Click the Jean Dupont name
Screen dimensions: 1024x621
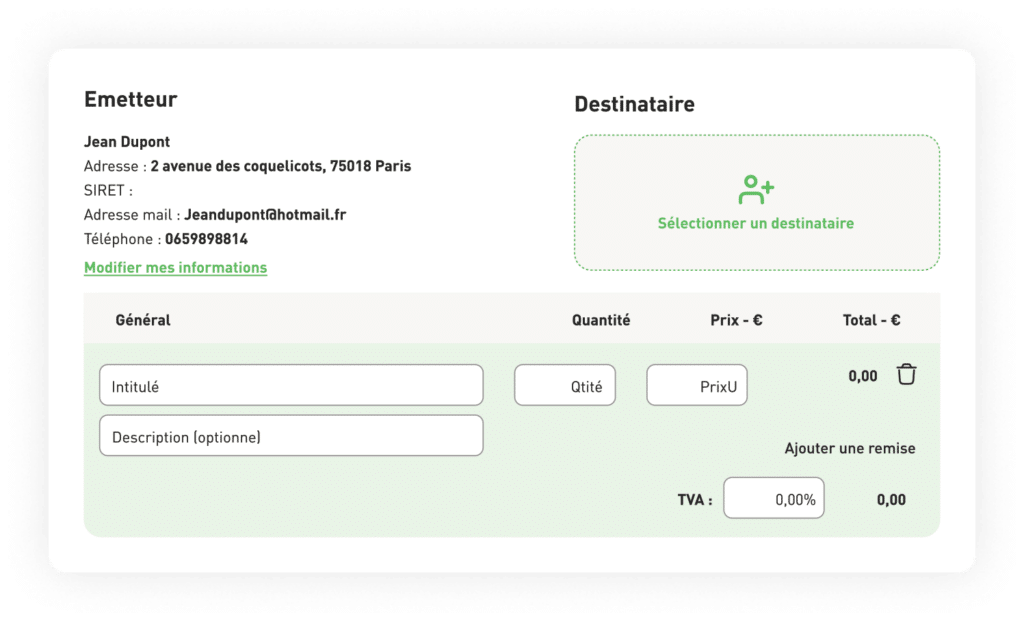127,142
